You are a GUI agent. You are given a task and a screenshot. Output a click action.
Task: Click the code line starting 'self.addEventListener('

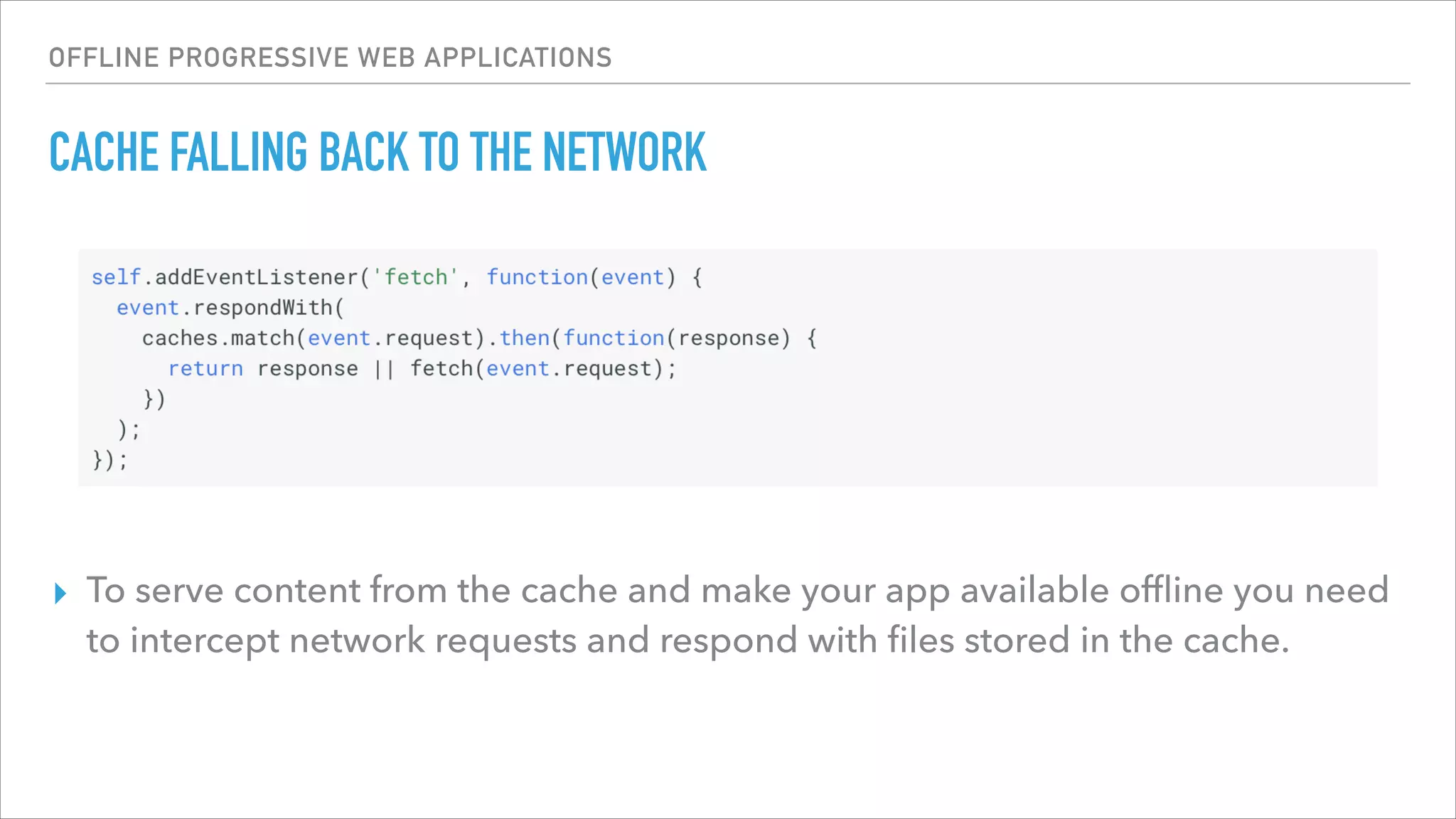tap(397, 277)
